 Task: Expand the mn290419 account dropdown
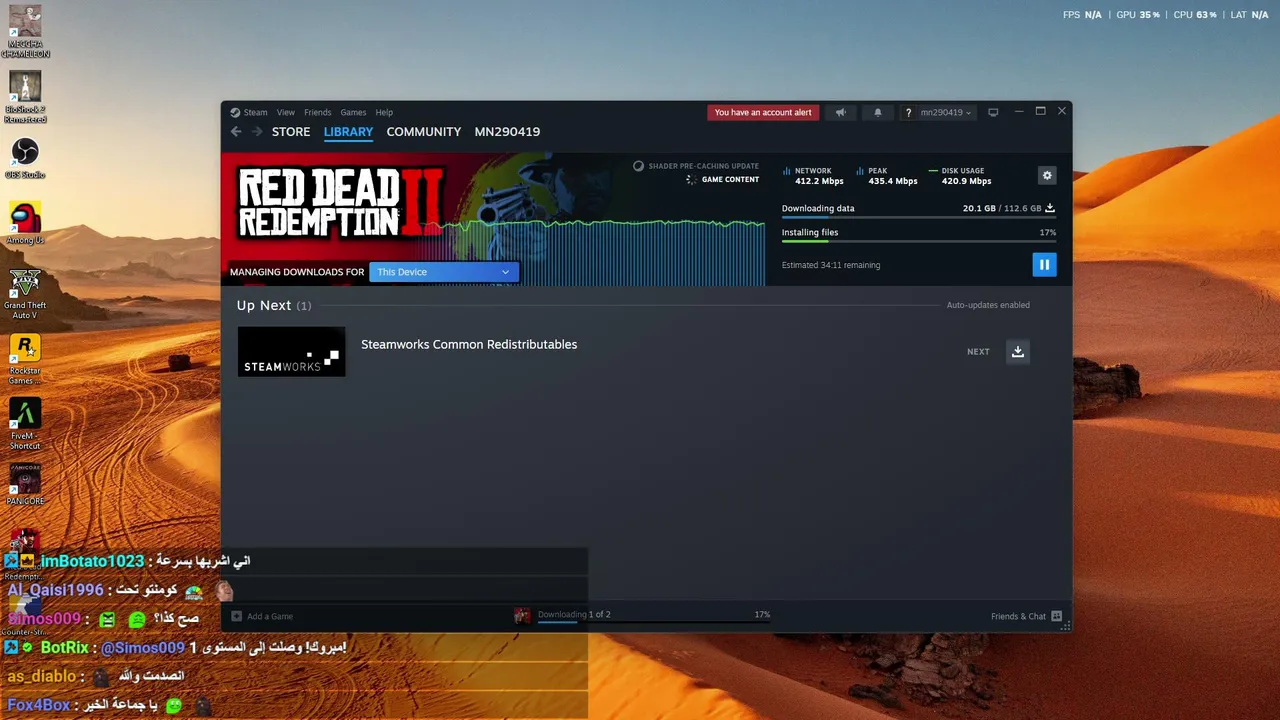(x=945, y=112)
